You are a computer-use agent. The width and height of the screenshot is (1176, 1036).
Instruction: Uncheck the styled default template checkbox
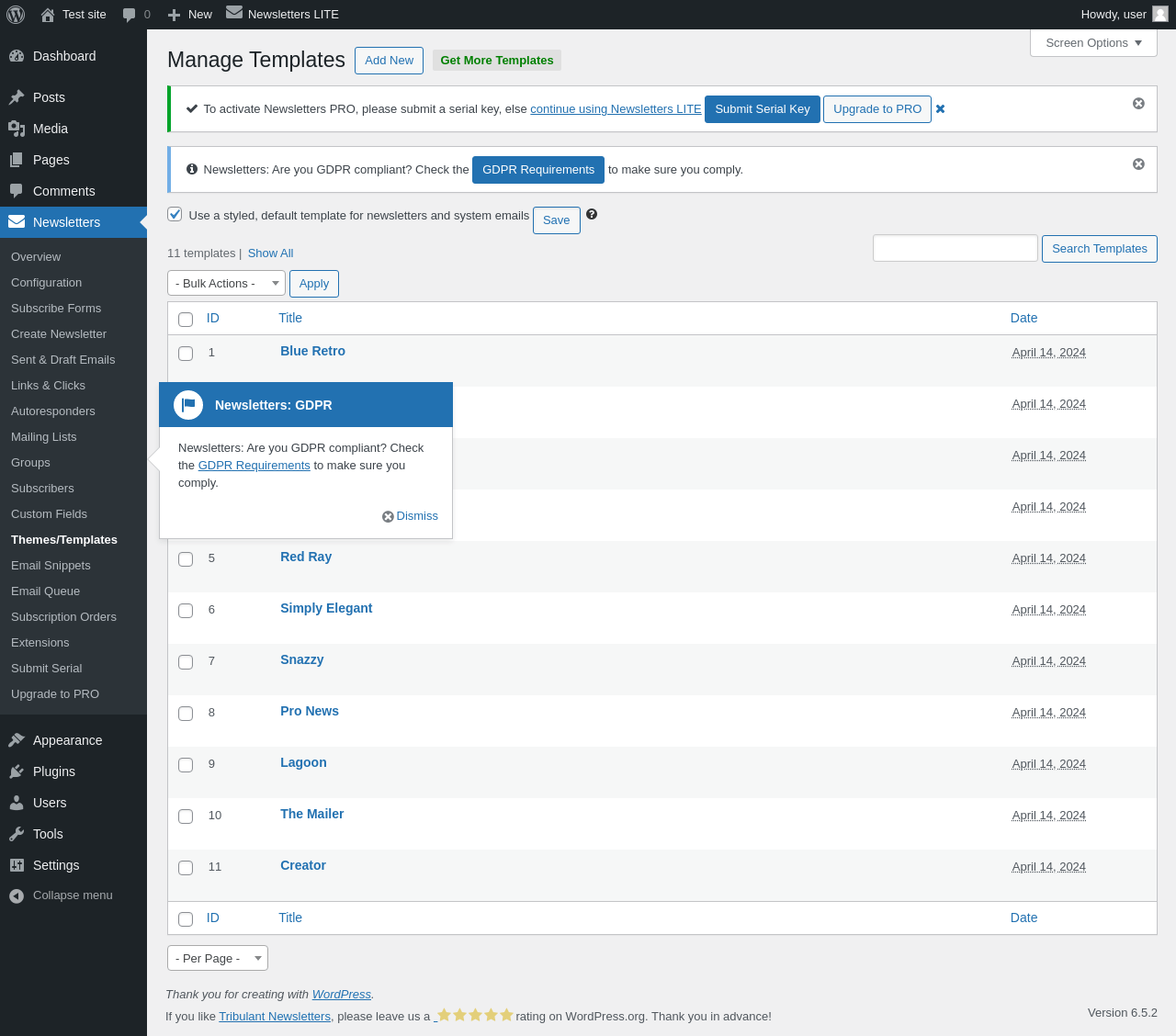(x=175, y=214)
